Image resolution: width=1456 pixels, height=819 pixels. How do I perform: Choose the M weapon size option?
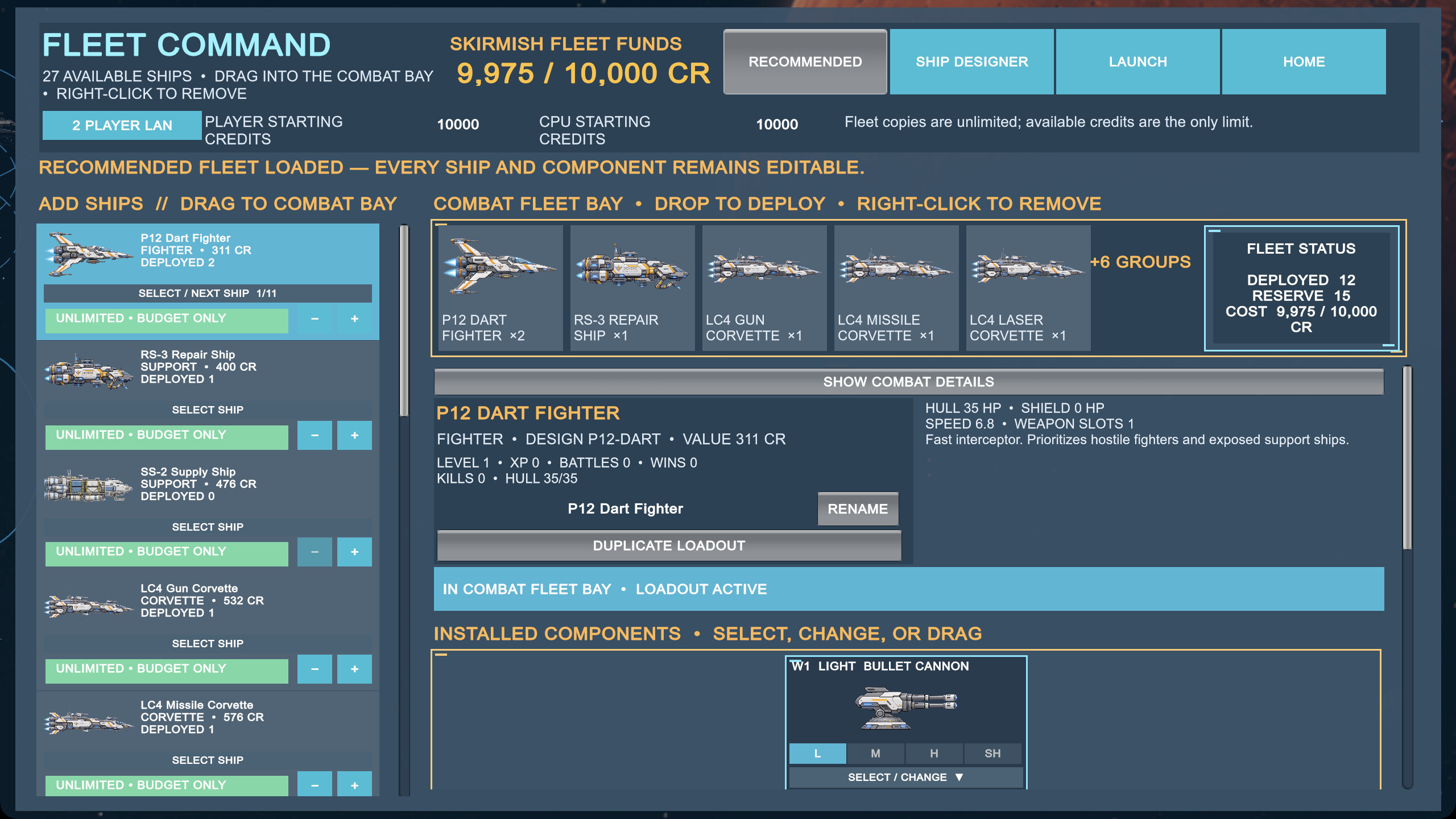876,754
